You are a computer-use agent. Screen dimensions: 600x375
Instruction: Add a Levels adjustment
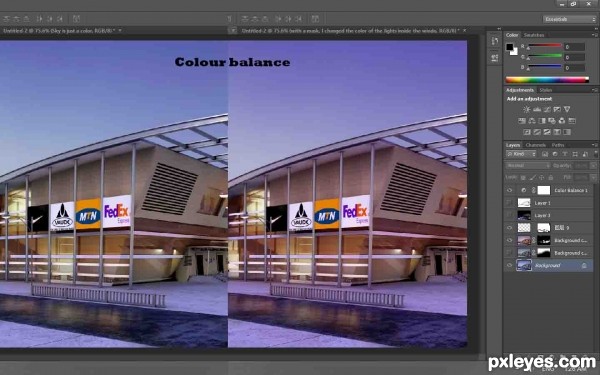537,109
